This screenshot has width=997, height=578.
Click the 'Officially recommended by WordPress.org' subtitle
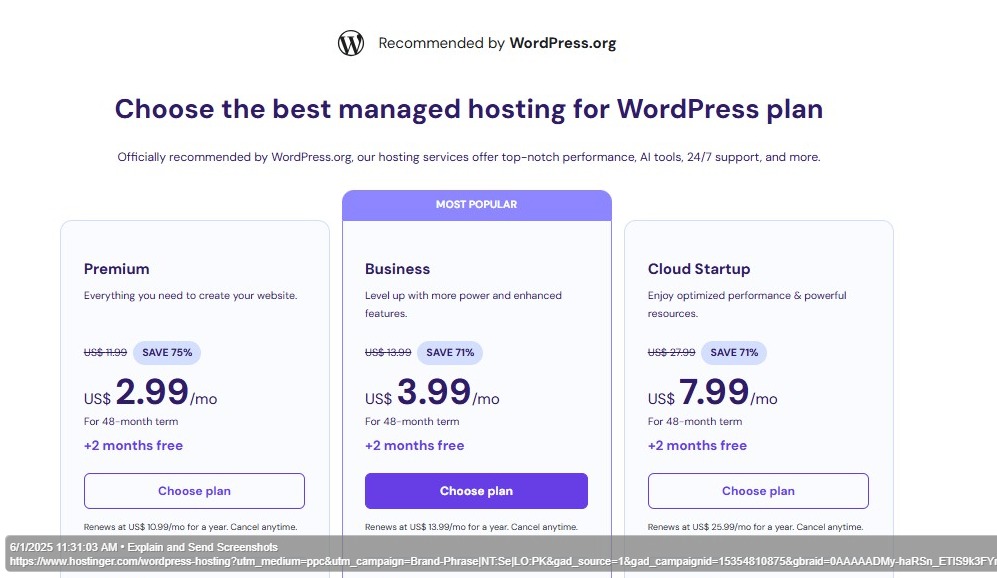tap(469, 157)
